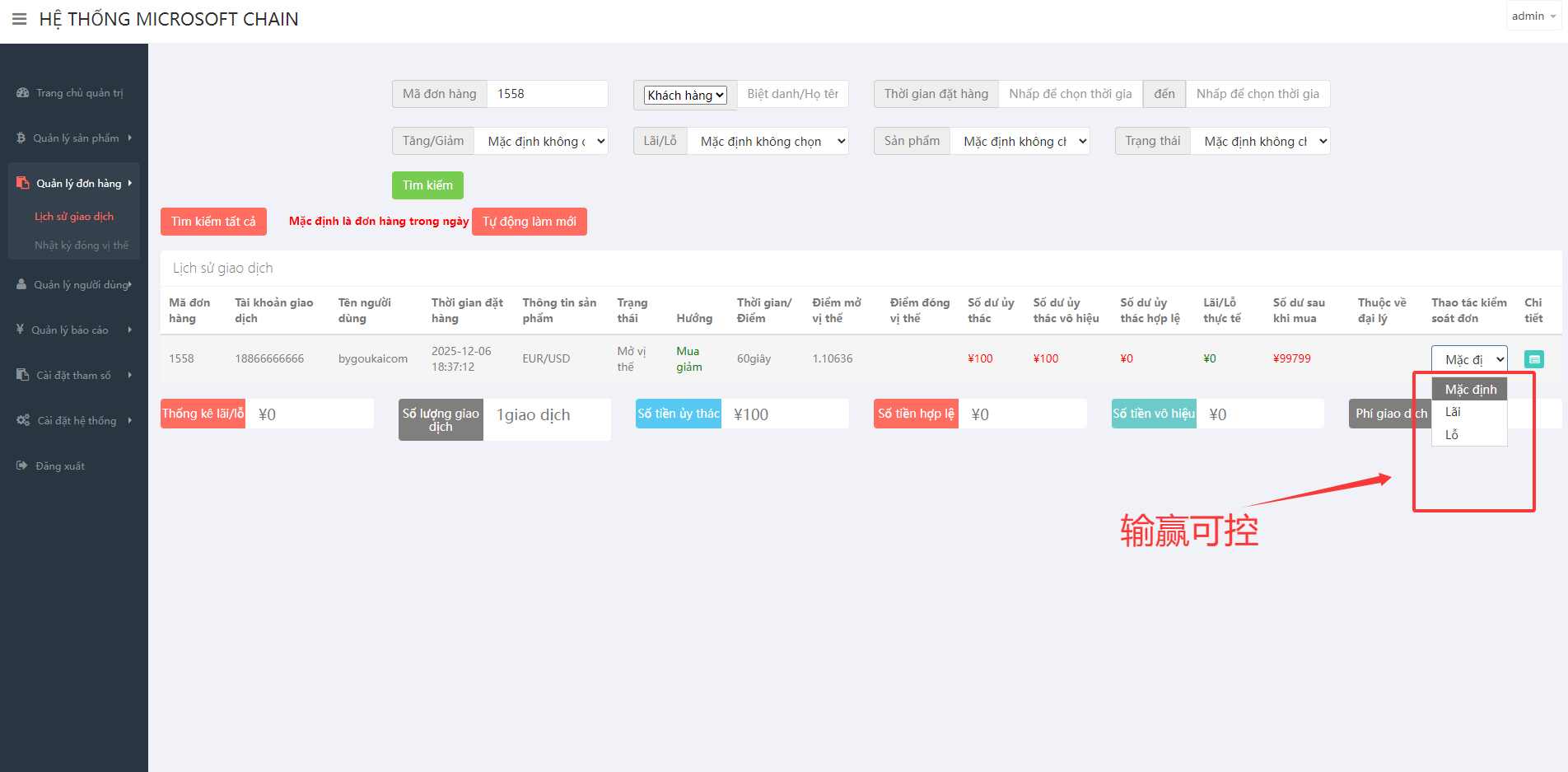Open the Tăng/Giảm dropdown

(x=544, y=142)
